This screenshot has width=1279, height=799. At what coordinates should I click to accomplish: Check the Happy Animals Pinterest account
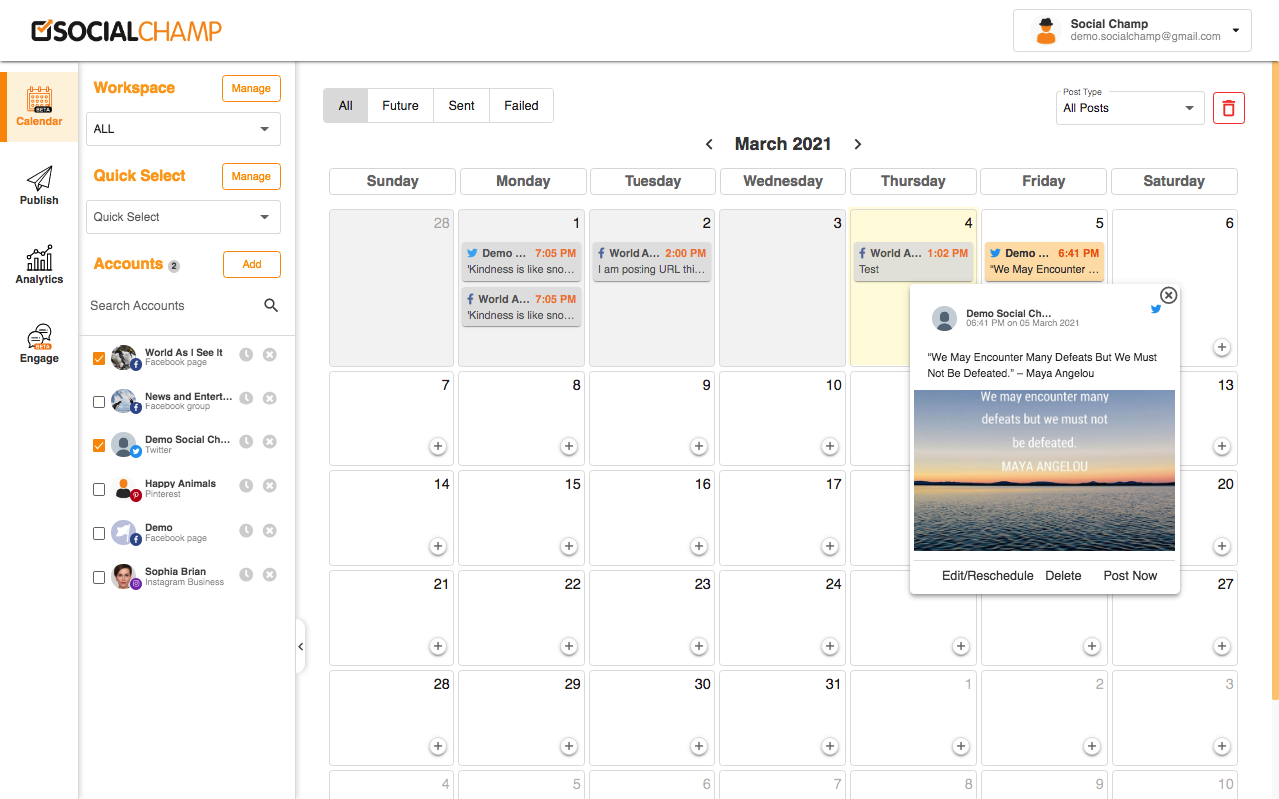pyautogui.click(x=99, y=490)
